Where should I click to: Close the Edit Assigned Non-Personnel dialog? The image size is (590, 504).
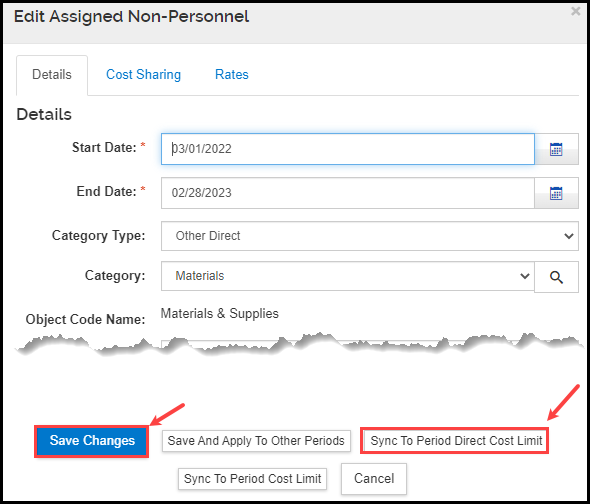(x=575, y=11)
